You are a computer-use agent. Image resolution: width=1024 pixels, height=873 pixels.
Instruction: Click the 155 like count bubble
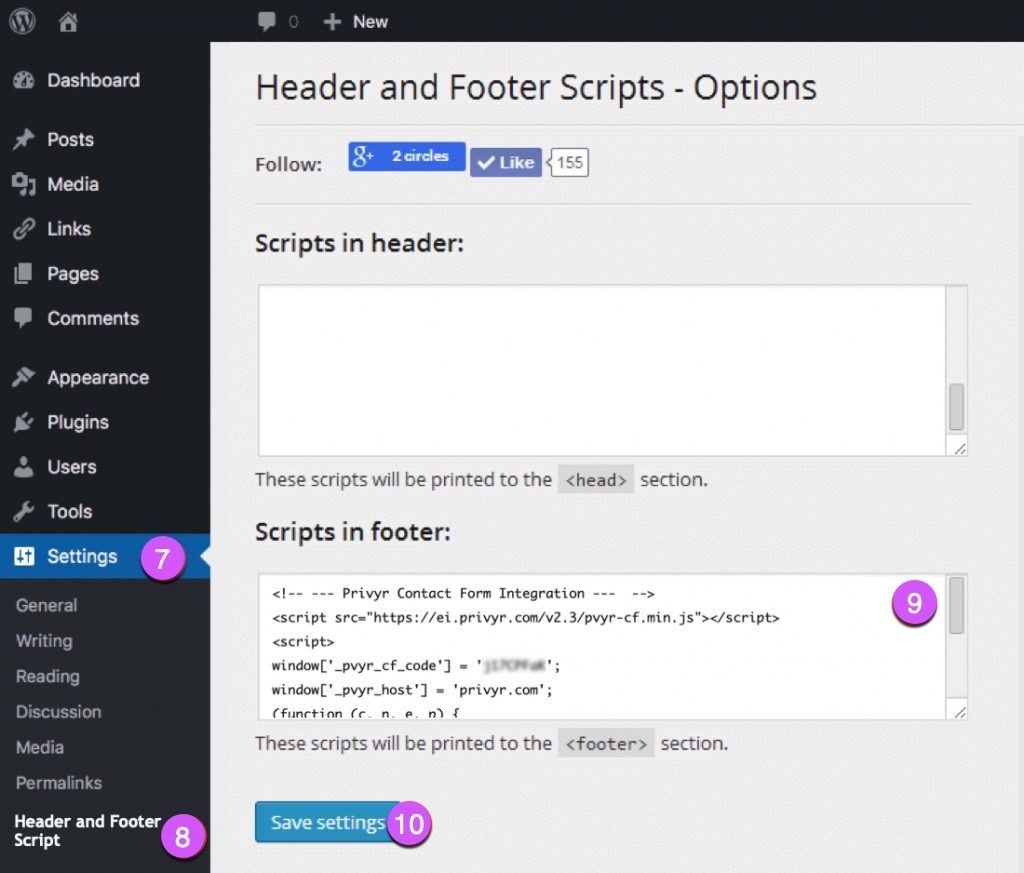(569, 163)
